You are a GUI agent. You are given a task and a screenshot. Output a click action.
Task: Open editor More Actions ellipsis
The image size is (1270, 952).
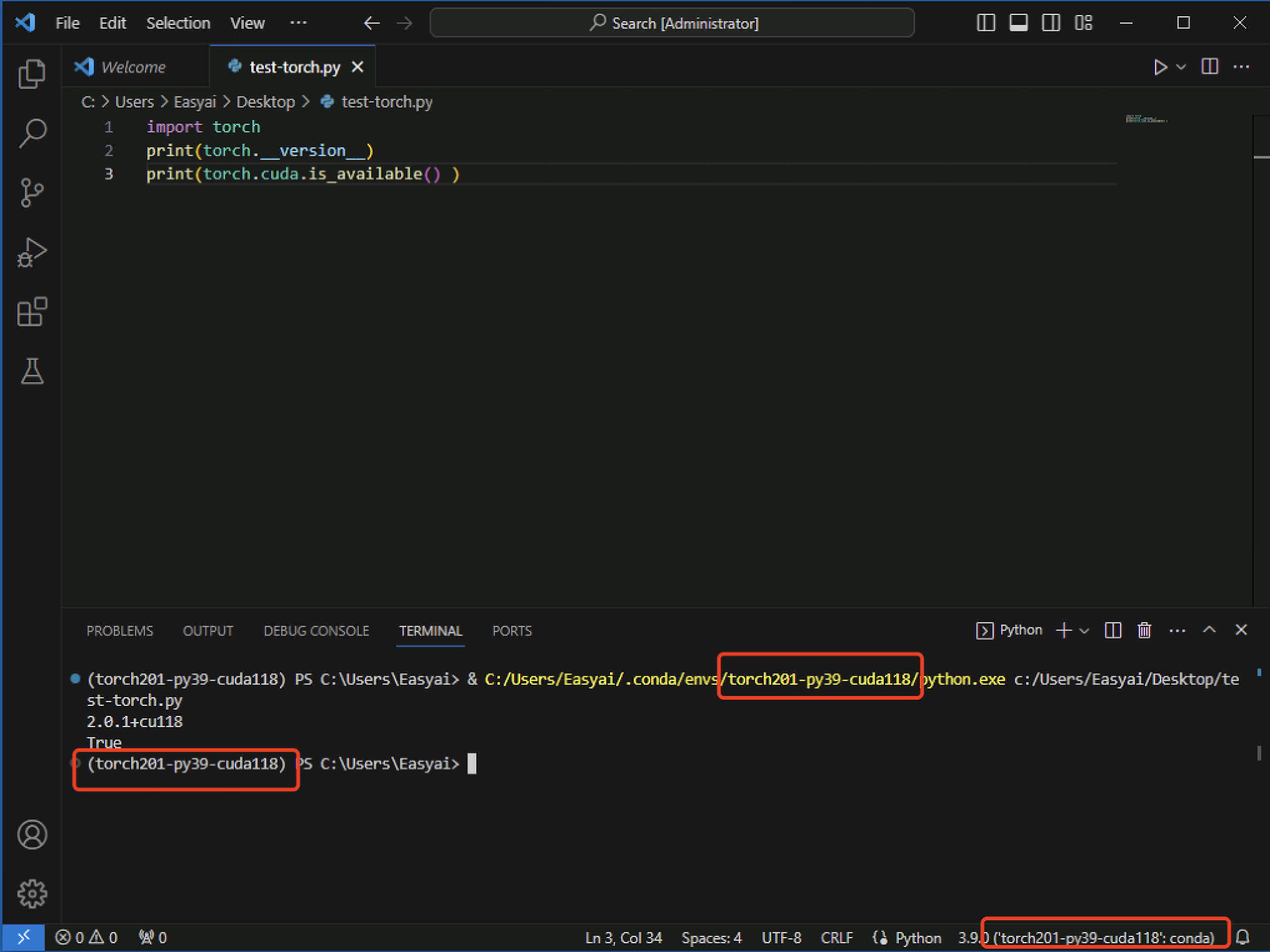tap(1241, 67)
